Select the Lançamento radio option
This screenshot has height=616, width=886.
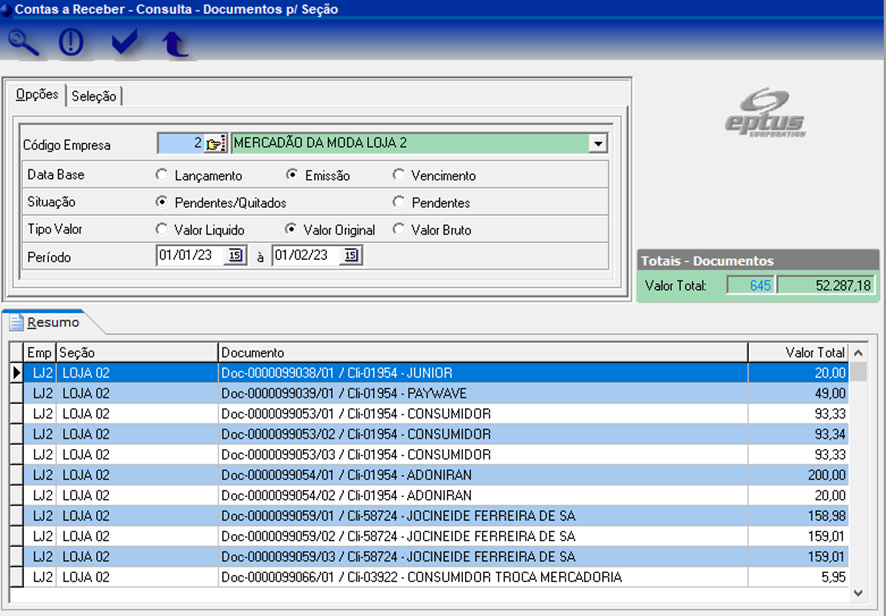162,175
